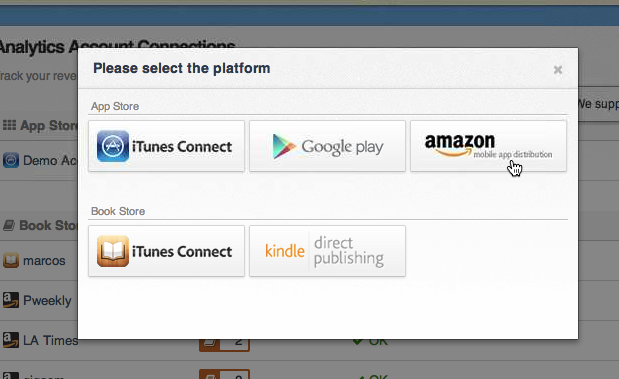Choose the Google Play platform

327,146
